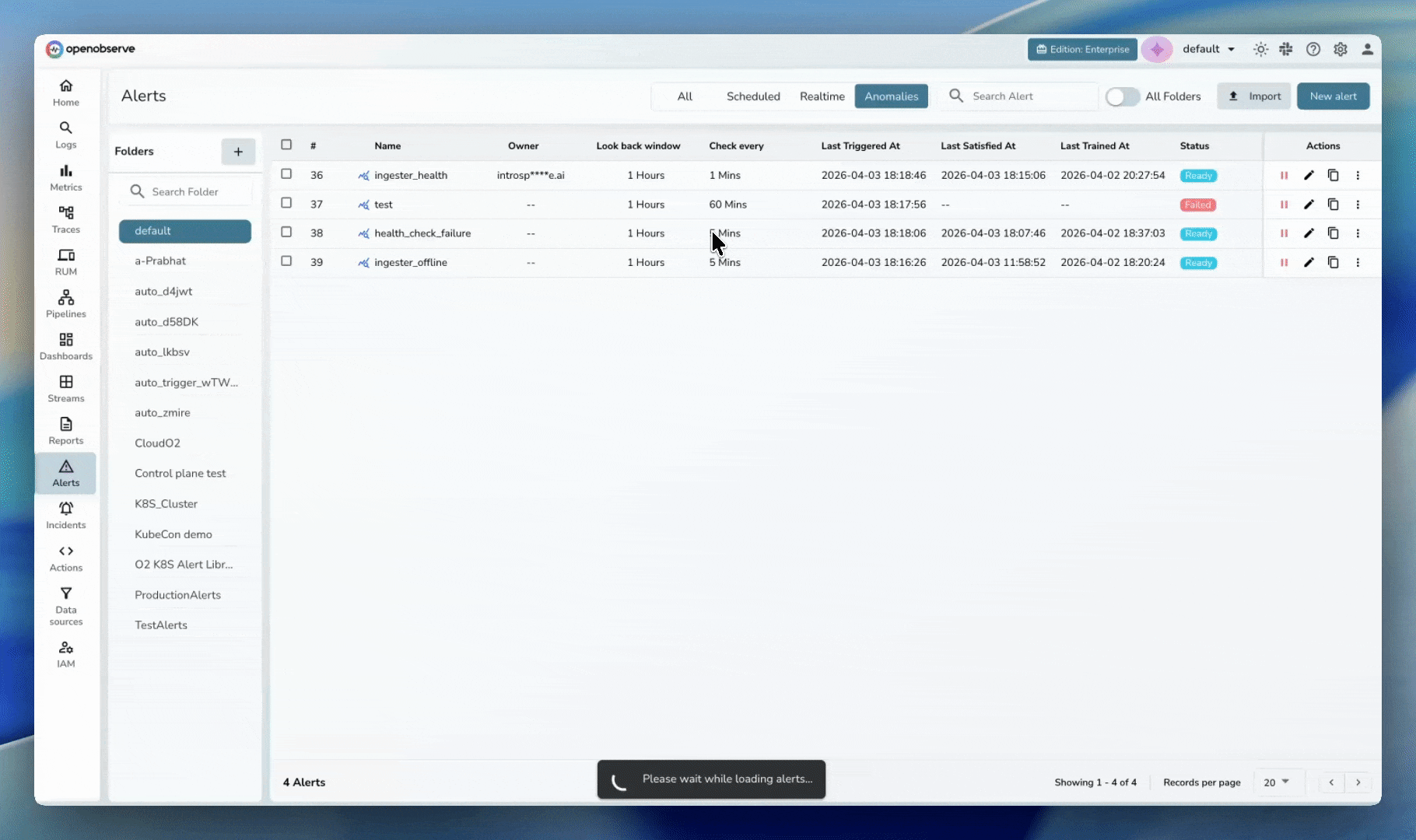Enable the All Folders toggle
The width and height of the screenshot is (1416, 840).
(x=1122, y=96)
